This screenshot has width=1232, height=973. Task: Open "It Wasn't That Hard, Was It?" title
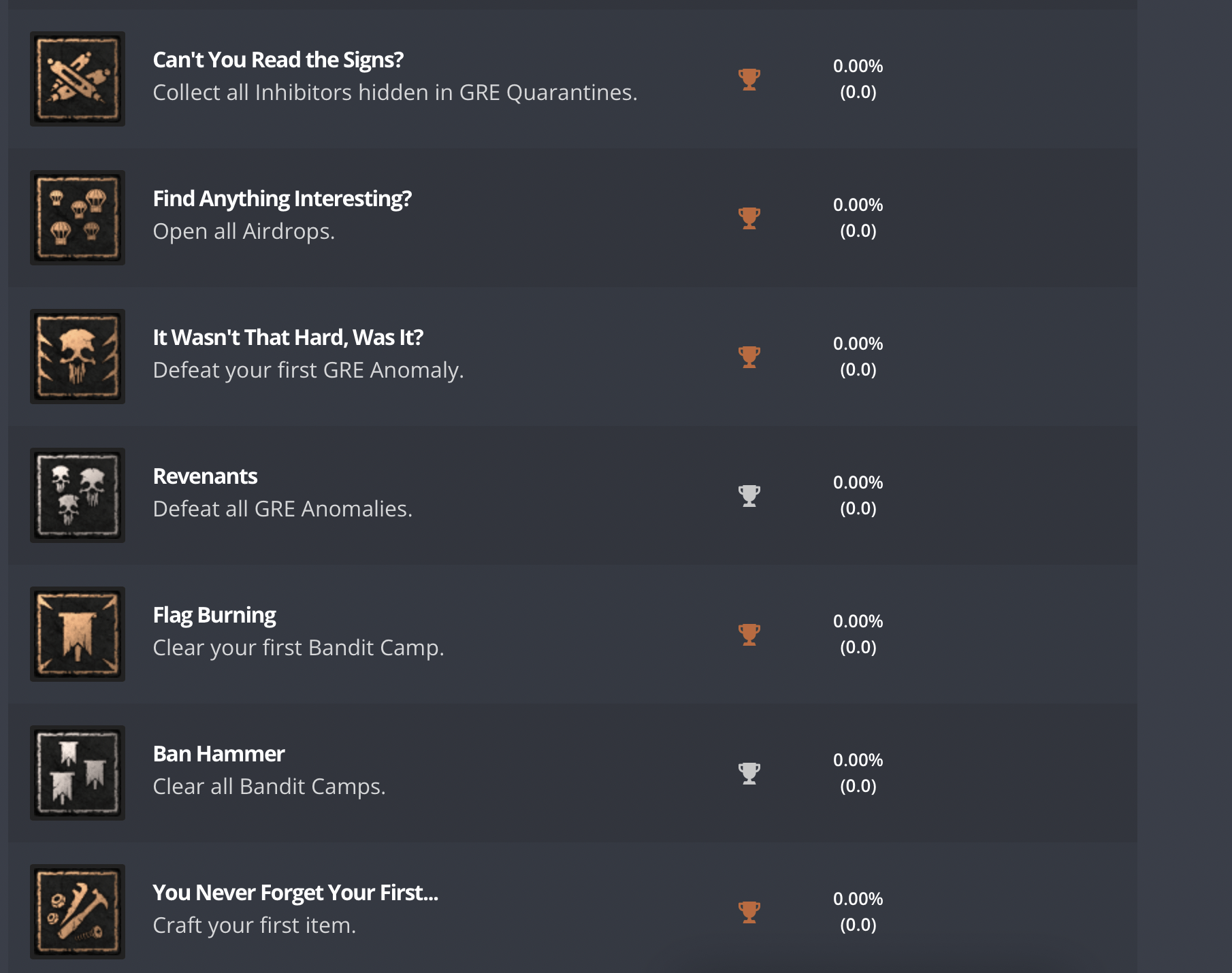point(288,337)
